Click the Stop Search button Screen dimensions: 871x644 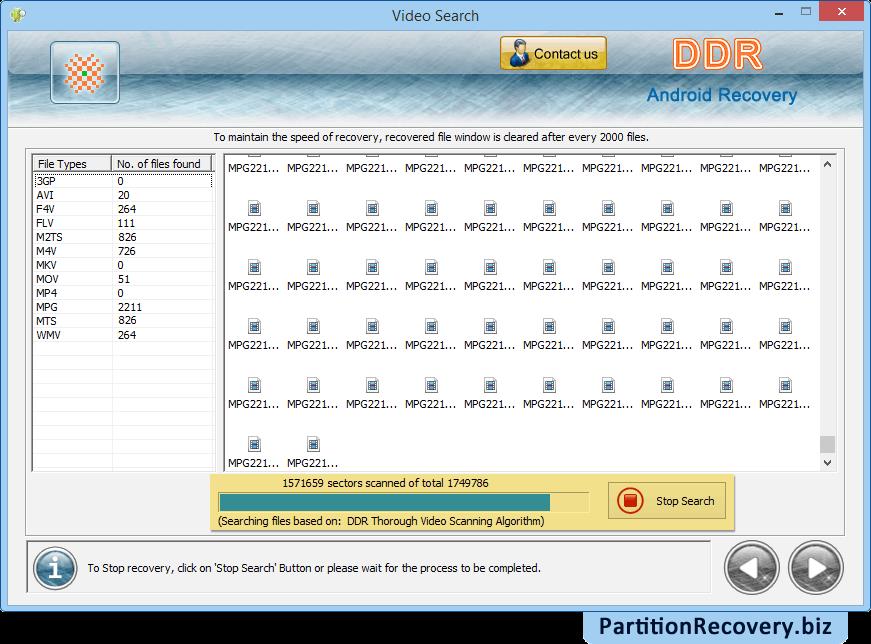[667, 501]
